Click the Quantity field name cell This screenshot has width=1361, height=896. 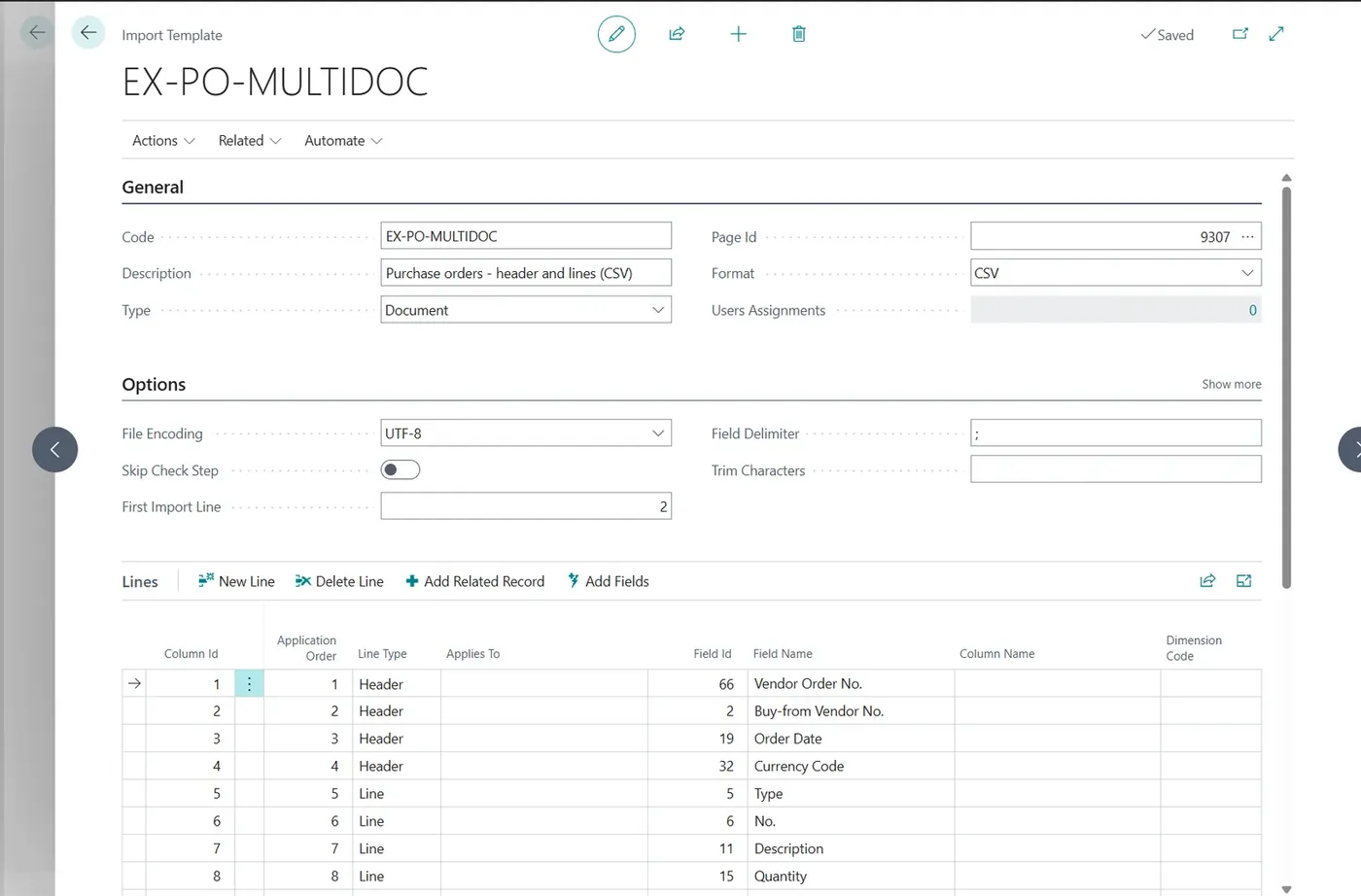coord(853,876)
